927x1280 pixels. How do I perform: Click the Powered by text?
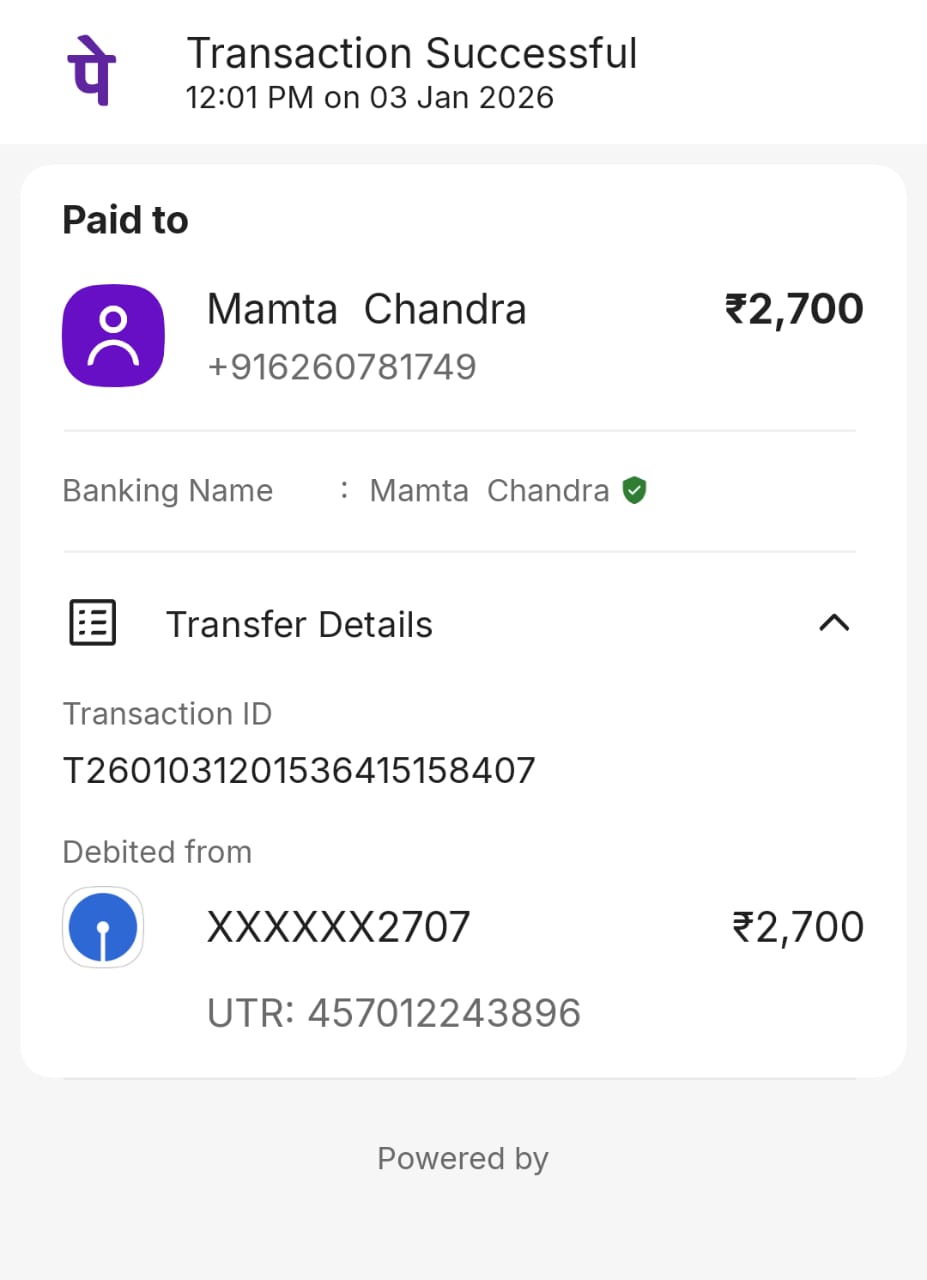(463, 1158)
